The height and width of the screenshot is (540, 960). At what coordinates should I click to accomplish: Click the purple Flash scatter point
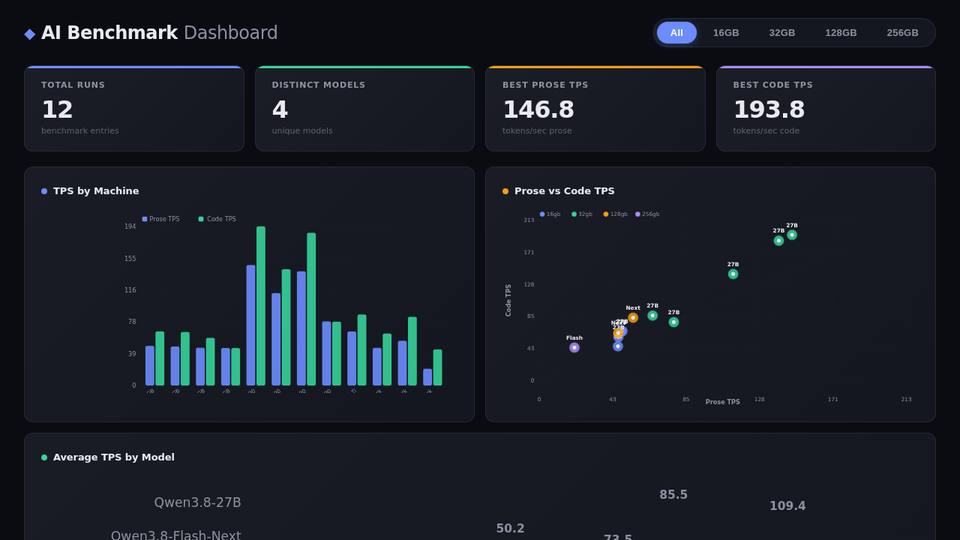(574, 348)
